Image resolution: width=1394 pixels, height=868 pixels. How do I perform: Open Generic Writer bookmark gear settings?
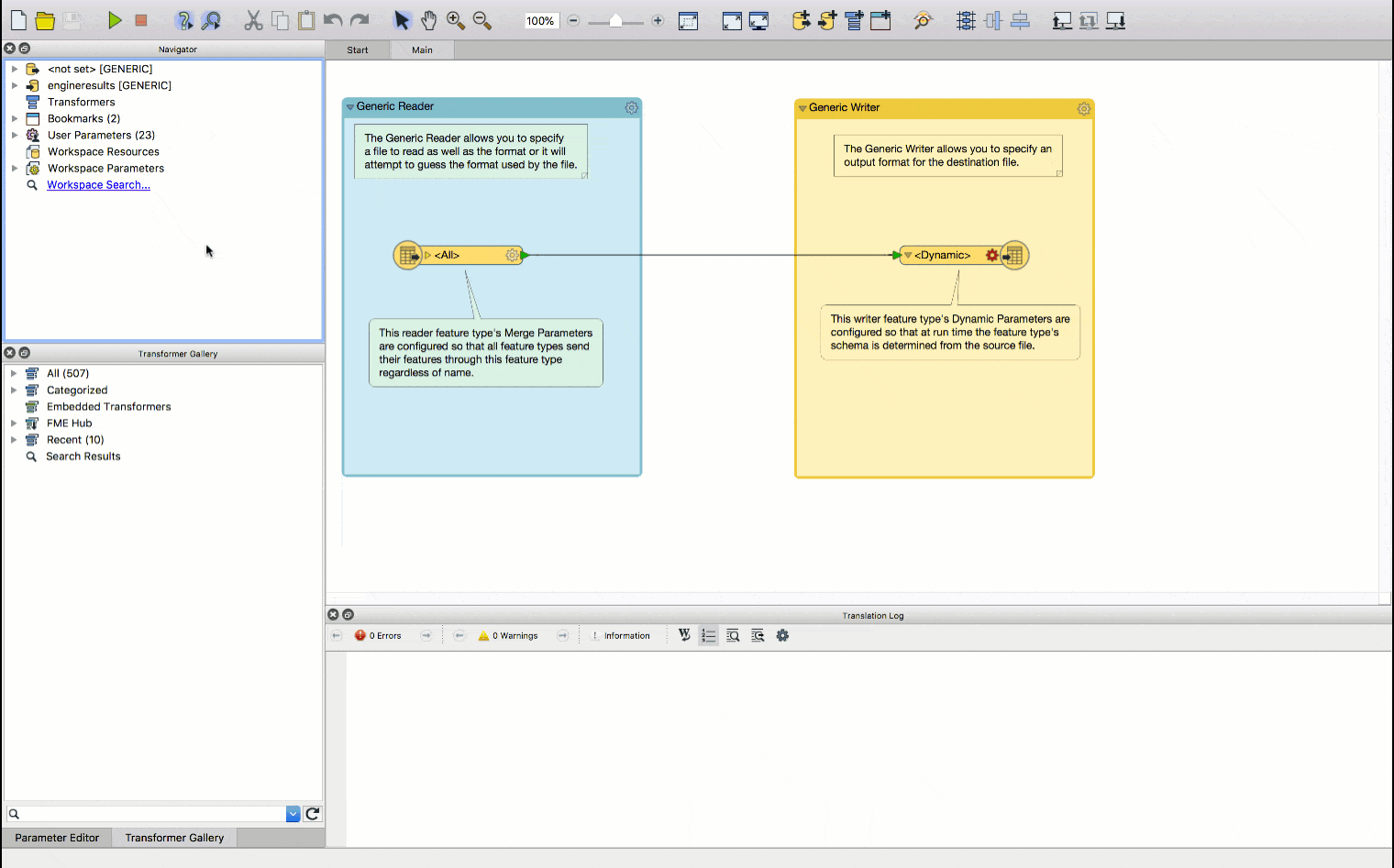click(x=1084, y=109)
